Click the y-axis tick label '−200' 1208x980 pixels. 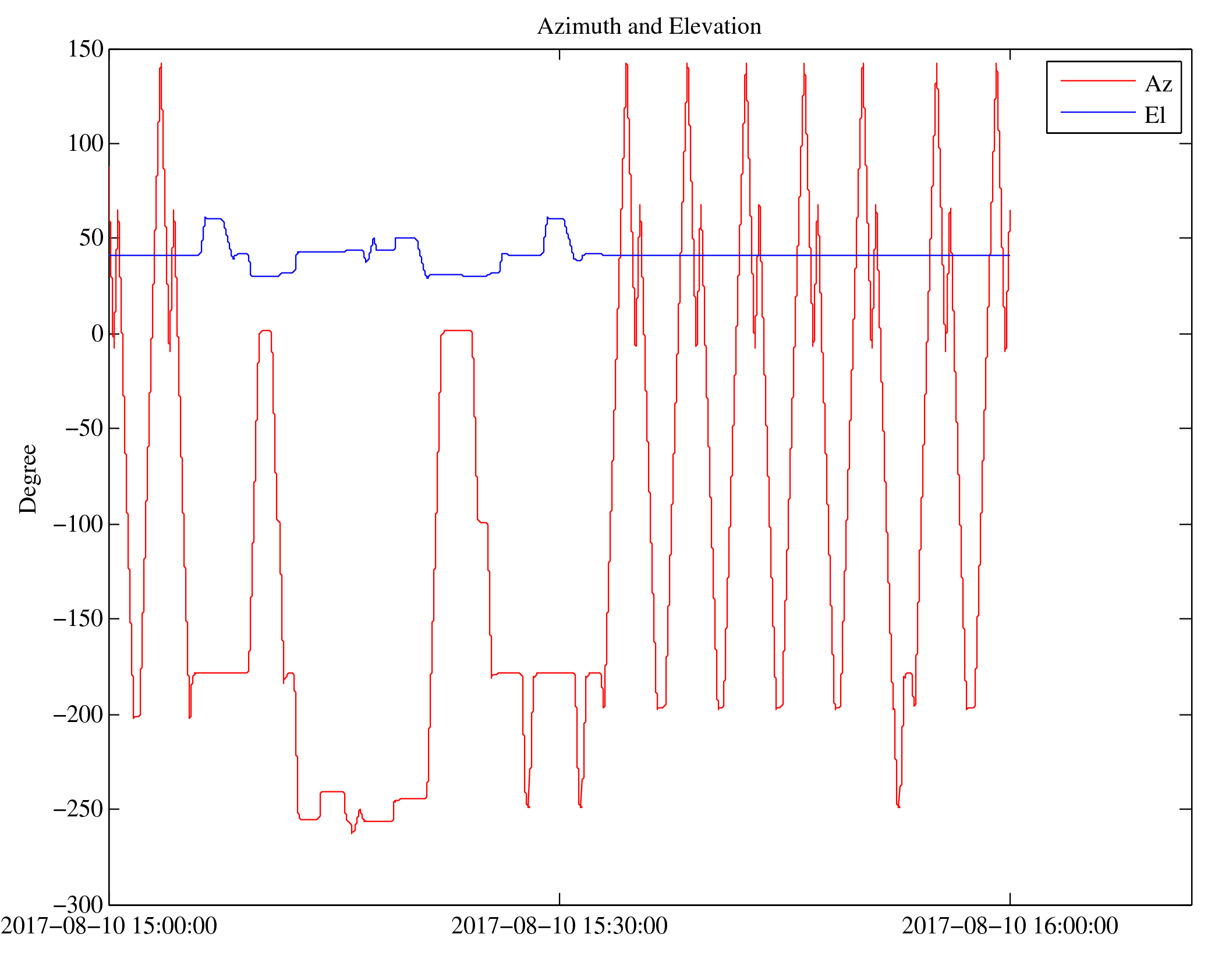[x=79, y=714]
